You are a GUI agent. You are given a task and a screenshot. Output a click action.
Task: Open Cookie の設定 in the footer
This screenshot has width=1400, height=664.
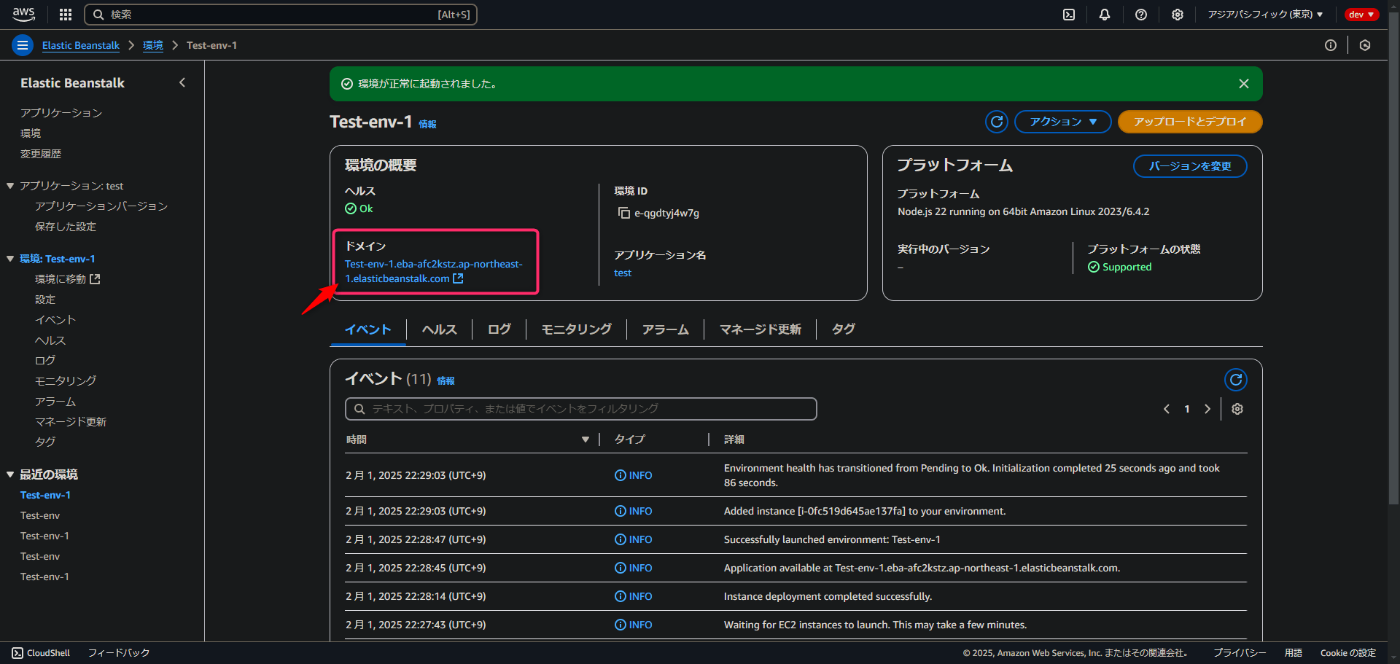(1348, 653)
